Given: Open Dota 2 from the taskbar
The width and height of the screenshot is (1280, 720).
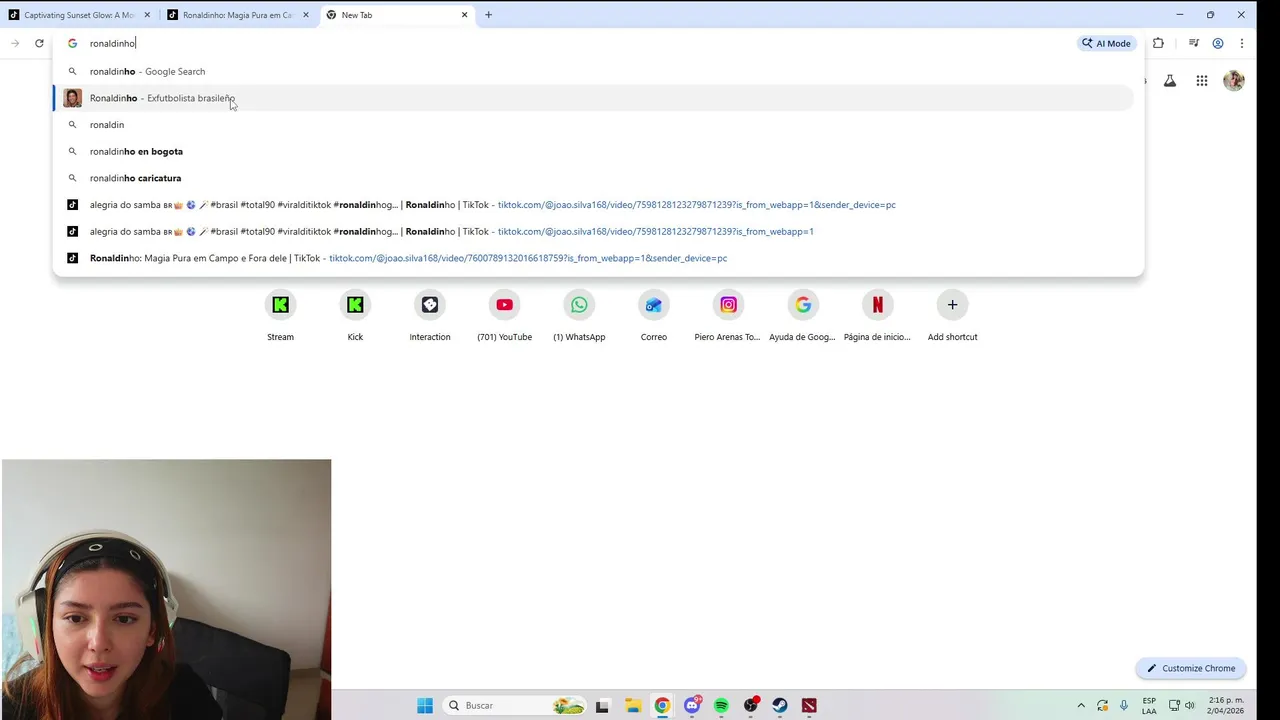Looking at the screenshot, I should [809, 705].
